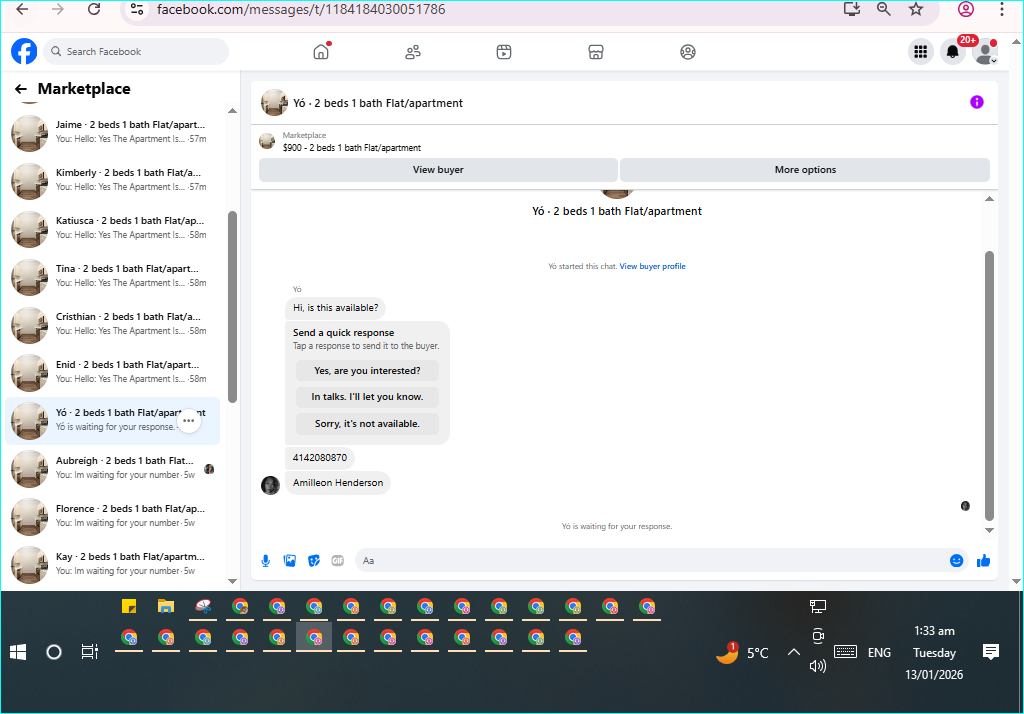Open File Explorer from taskbar
The image size is (1024, 714).
pyautogui.click(x=166, y=607)
